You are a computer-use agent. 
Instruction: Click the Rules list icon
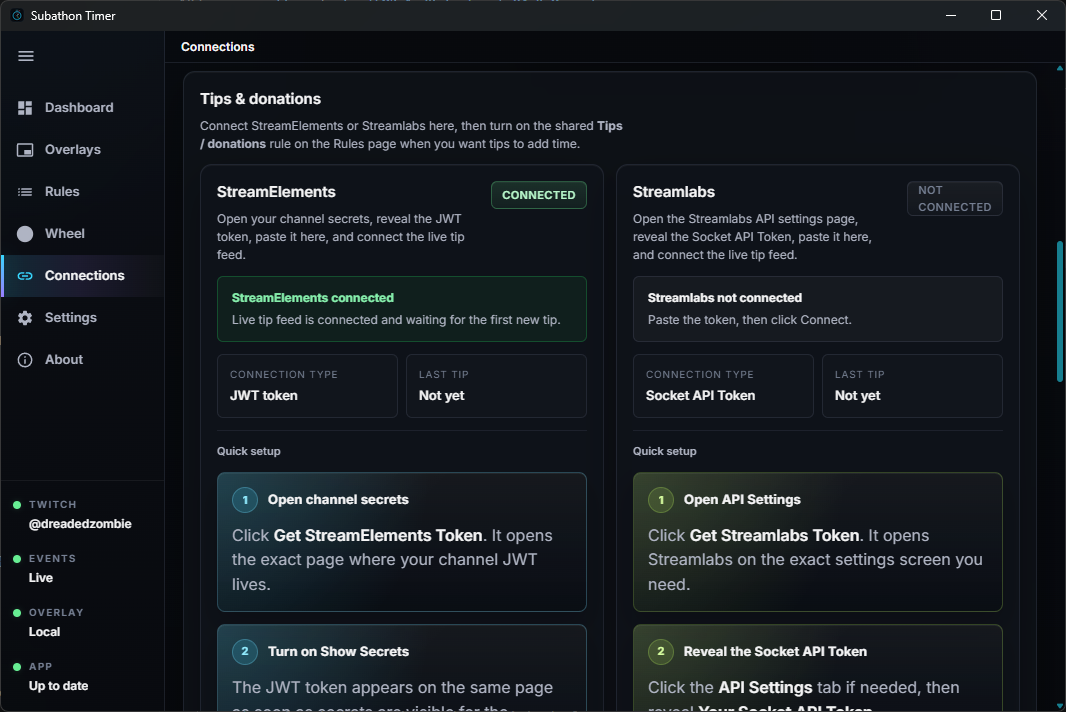pos(25,192)
